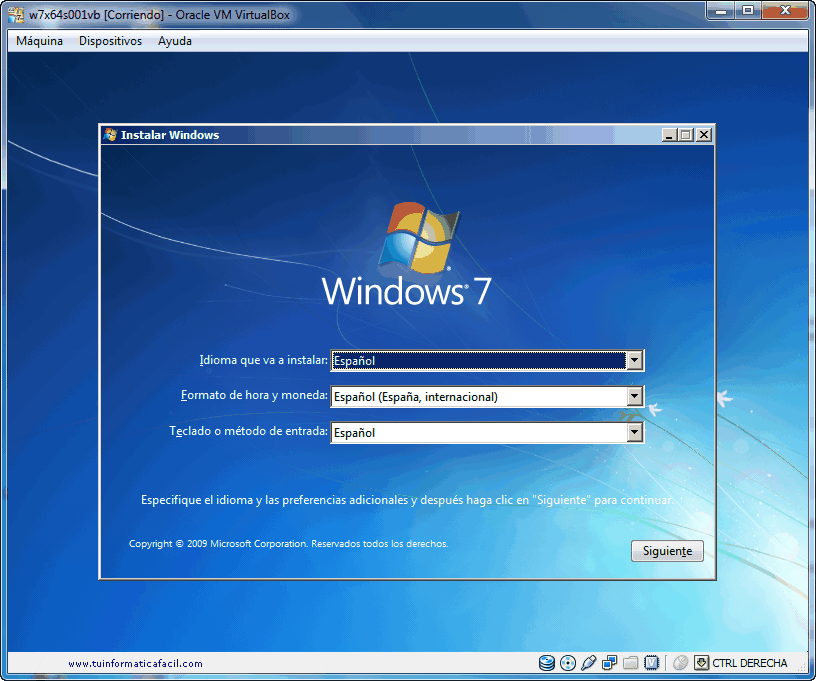Open the Ayuda menu
This screenshot has width=816, height=681.
[x=175, y=41]
